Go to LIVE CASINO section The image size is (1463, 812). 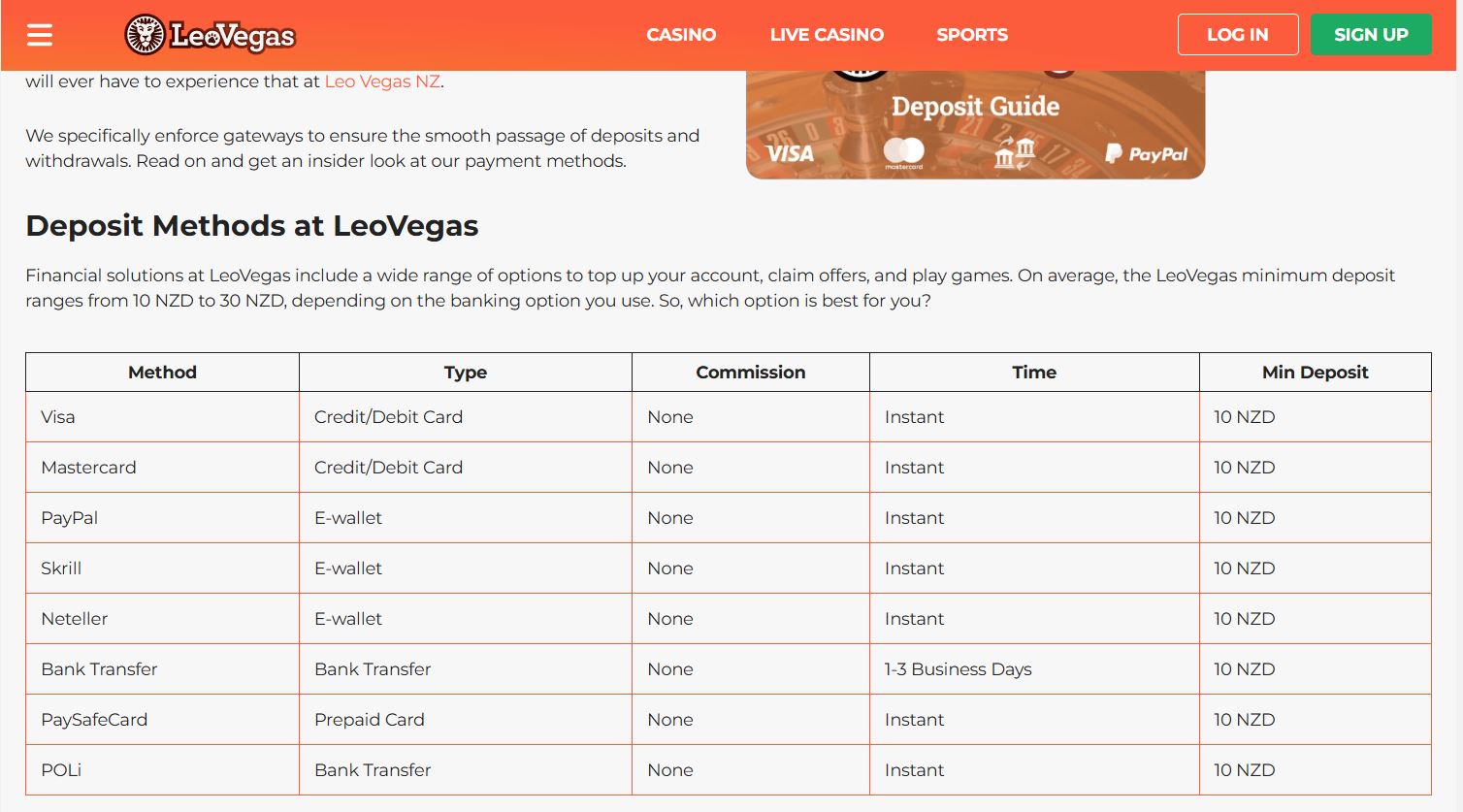(x=827, y=35)
